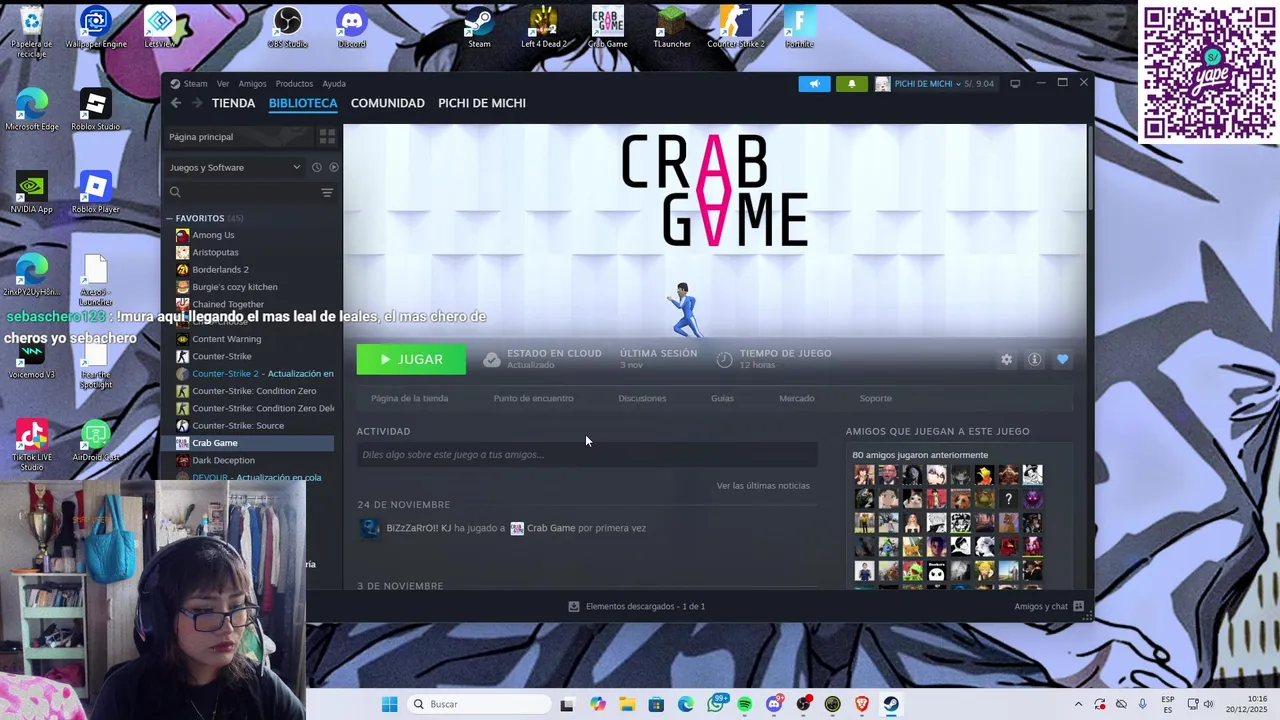The height and width of the screenshot is (720, 1280).
Task: Open Discord desktop shortcut
Action: coord(352,28)
